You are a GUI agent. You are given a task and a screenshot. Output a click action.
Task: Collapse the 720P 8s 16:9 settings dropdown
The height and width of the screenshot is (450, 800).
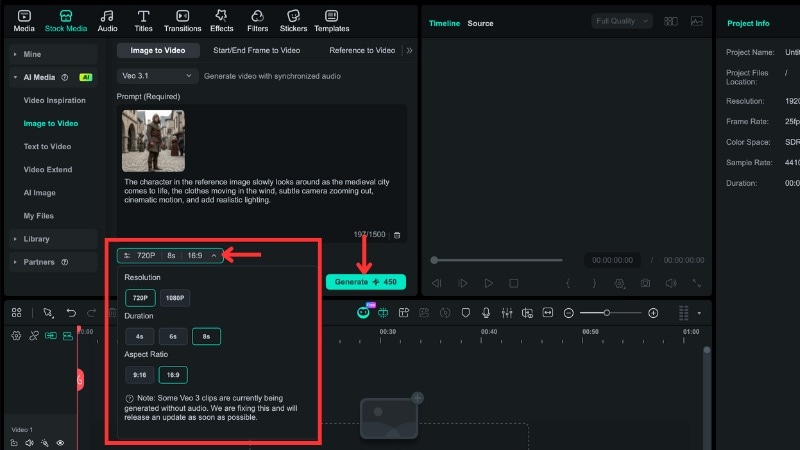(x=170, y=255)
